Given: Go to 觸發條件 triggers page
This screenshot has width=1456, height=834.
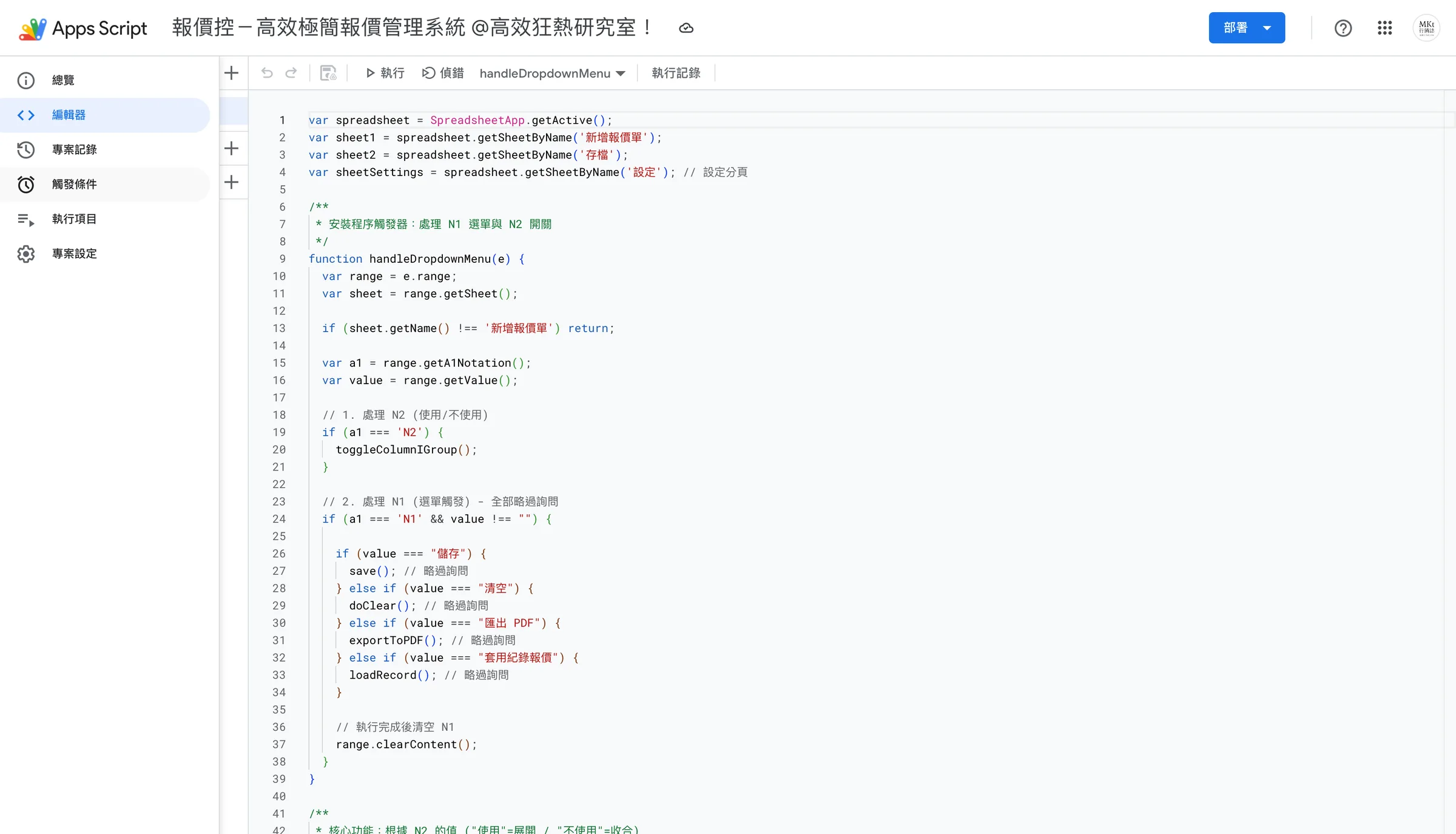Looking at the screenshot, I should click(105, 184).
